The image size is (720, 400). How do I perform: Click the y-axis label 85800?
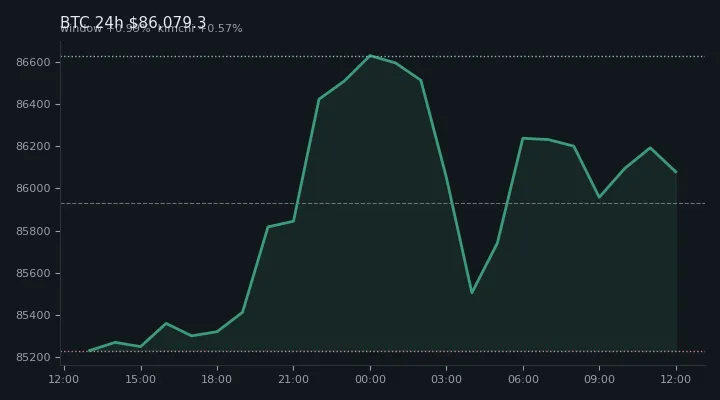click(33, 231)
